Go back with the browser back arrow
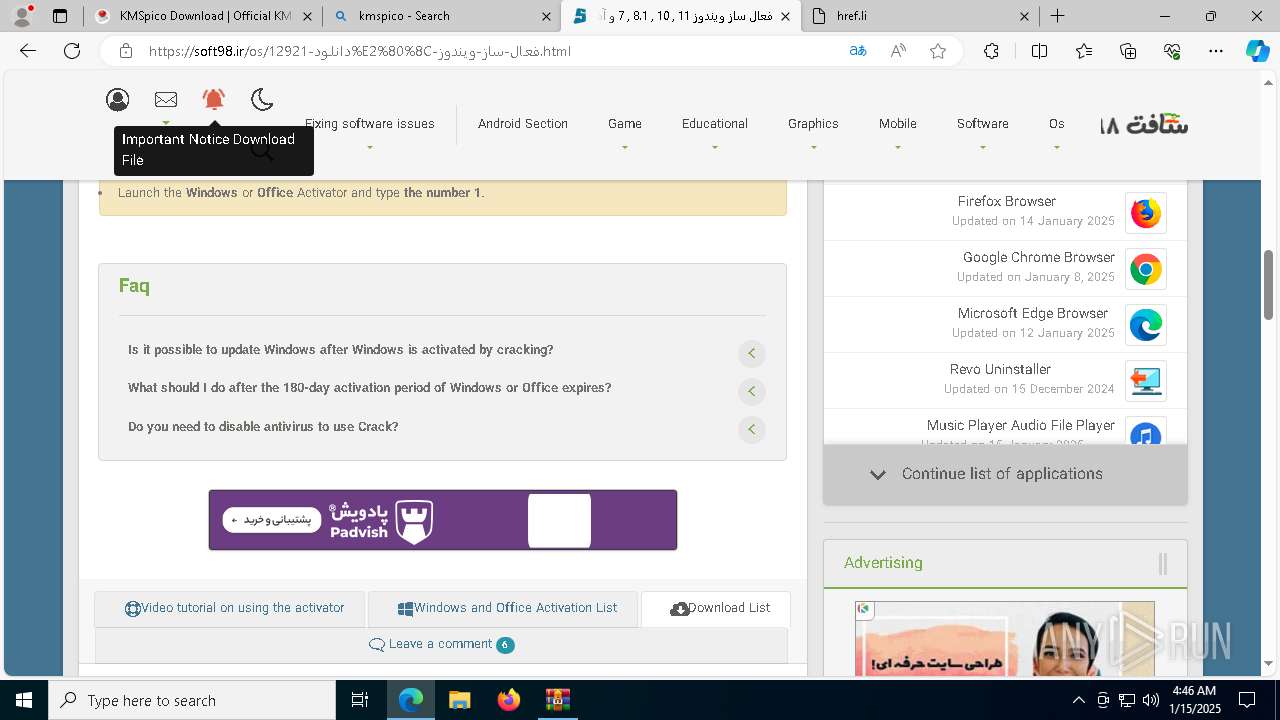Image resolution: width=1280 pixels, height=720 pixels. (x=28, y=51)
